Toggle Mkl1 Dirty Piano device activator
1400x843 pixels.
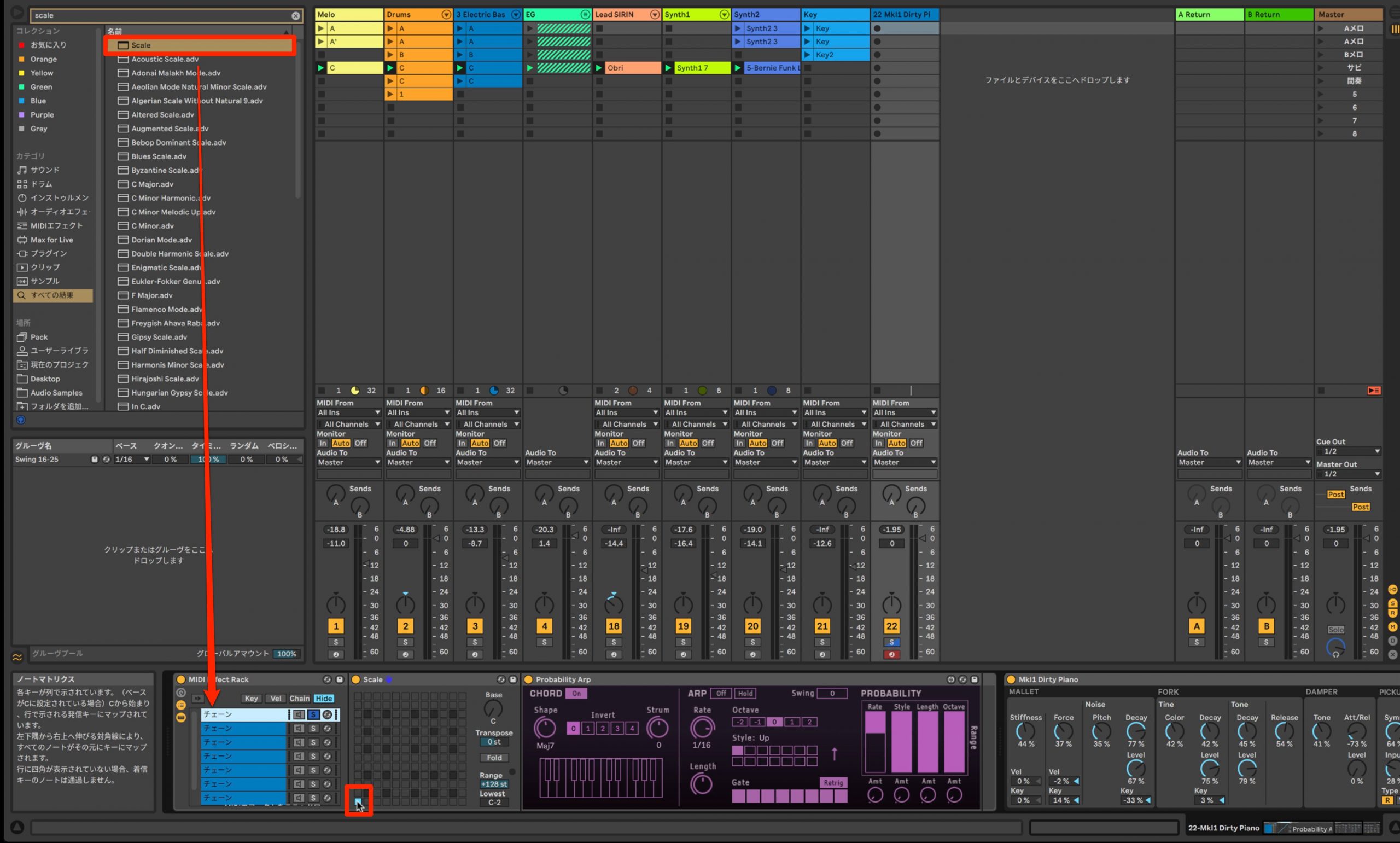pyautogui.click(x=1011, y=679)
